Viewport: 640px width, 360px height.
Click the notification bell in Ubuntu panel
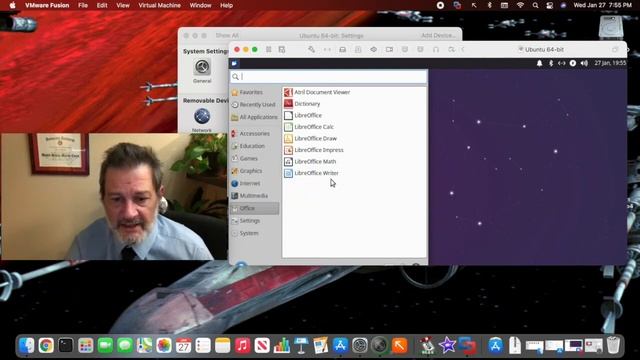click(540, 63)
